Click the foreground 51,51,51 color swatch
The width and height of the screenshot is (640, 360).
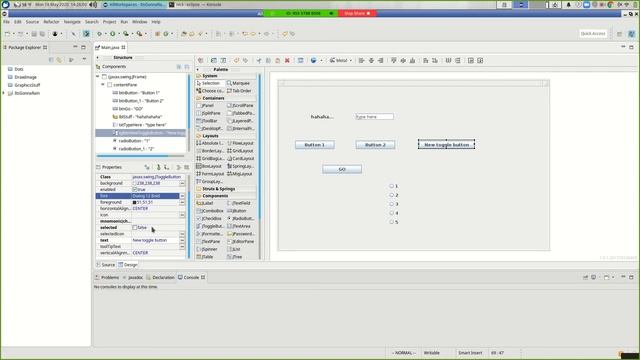tap(134, 202)
